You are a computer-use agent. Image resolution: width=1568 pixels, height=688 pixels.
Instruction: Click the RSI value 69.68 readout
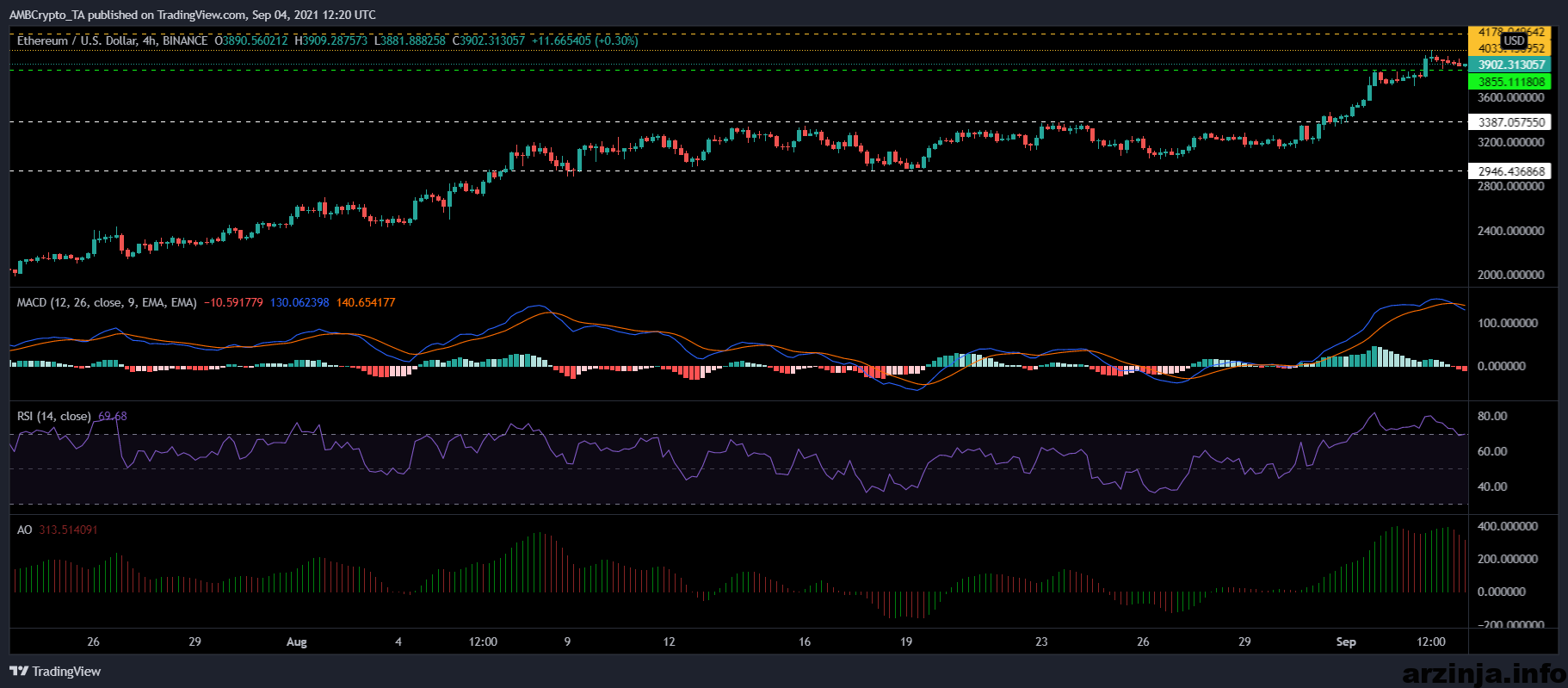(x=112, y=416)
